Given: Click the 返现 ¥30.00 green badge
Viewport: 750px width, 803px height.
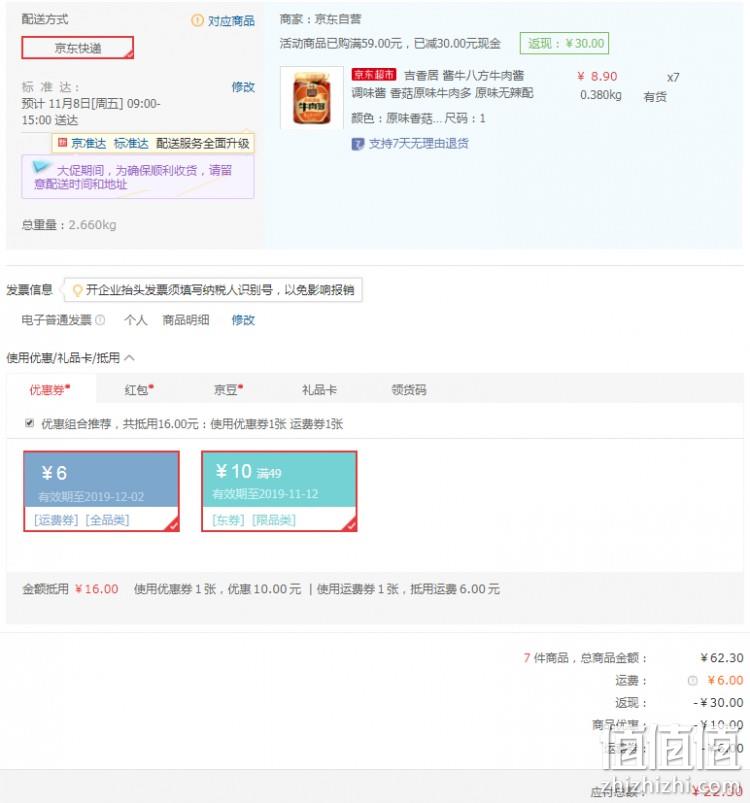Looking at the screenshot, I should point(564,44).
